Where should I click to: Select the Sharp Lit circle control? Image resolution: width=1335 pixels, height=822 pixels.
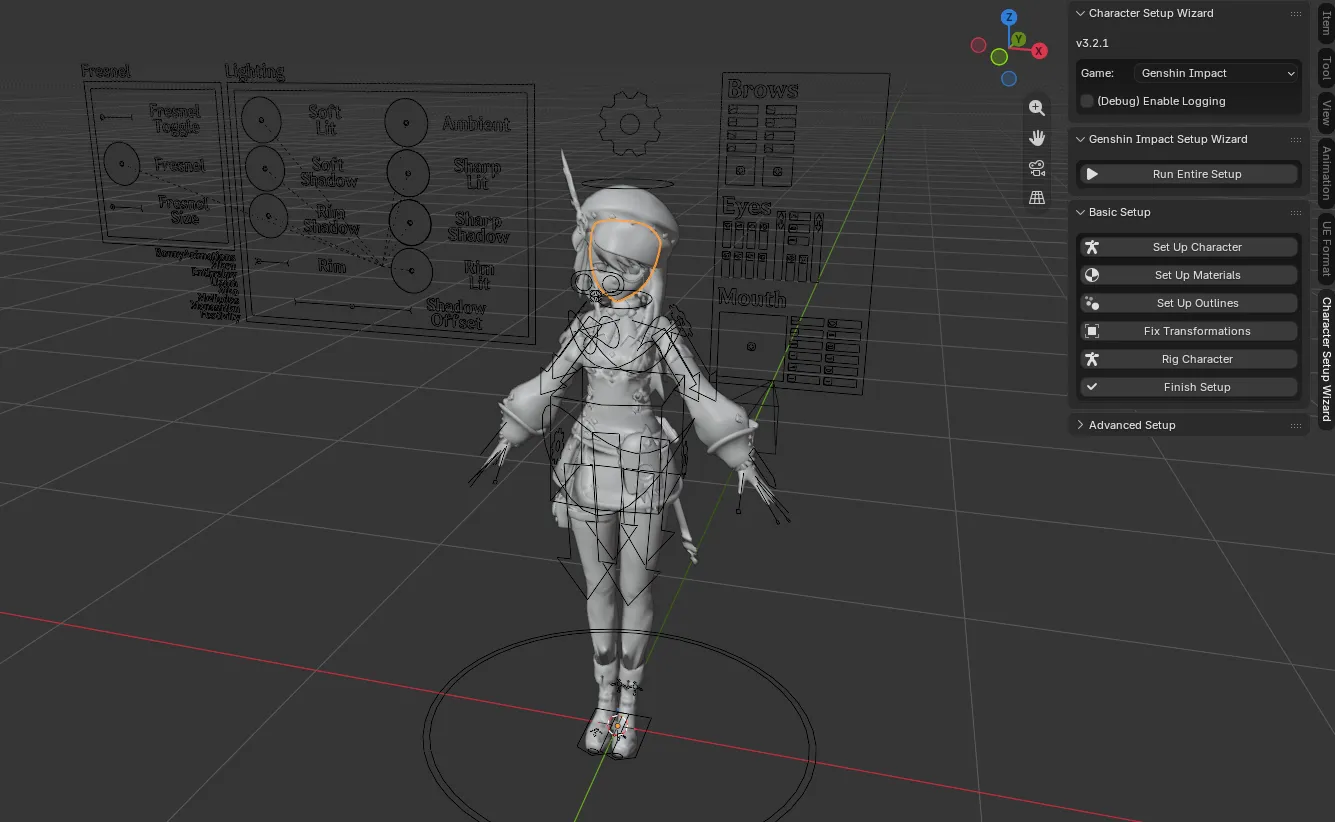coord(409,173)
